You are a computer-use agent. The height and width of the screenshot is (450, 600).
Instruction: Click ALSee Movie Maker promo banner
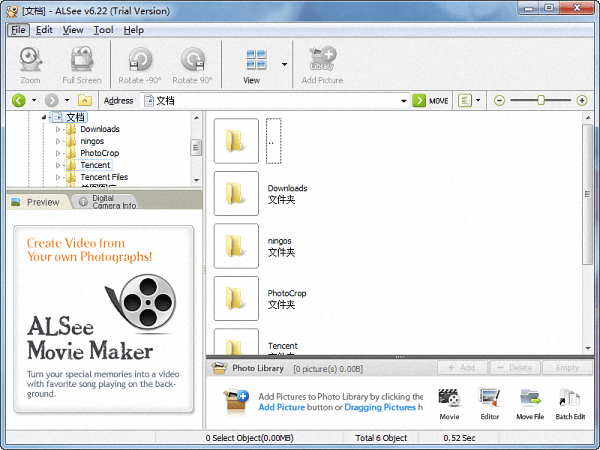pyautogui.click(x=103, y=319)
